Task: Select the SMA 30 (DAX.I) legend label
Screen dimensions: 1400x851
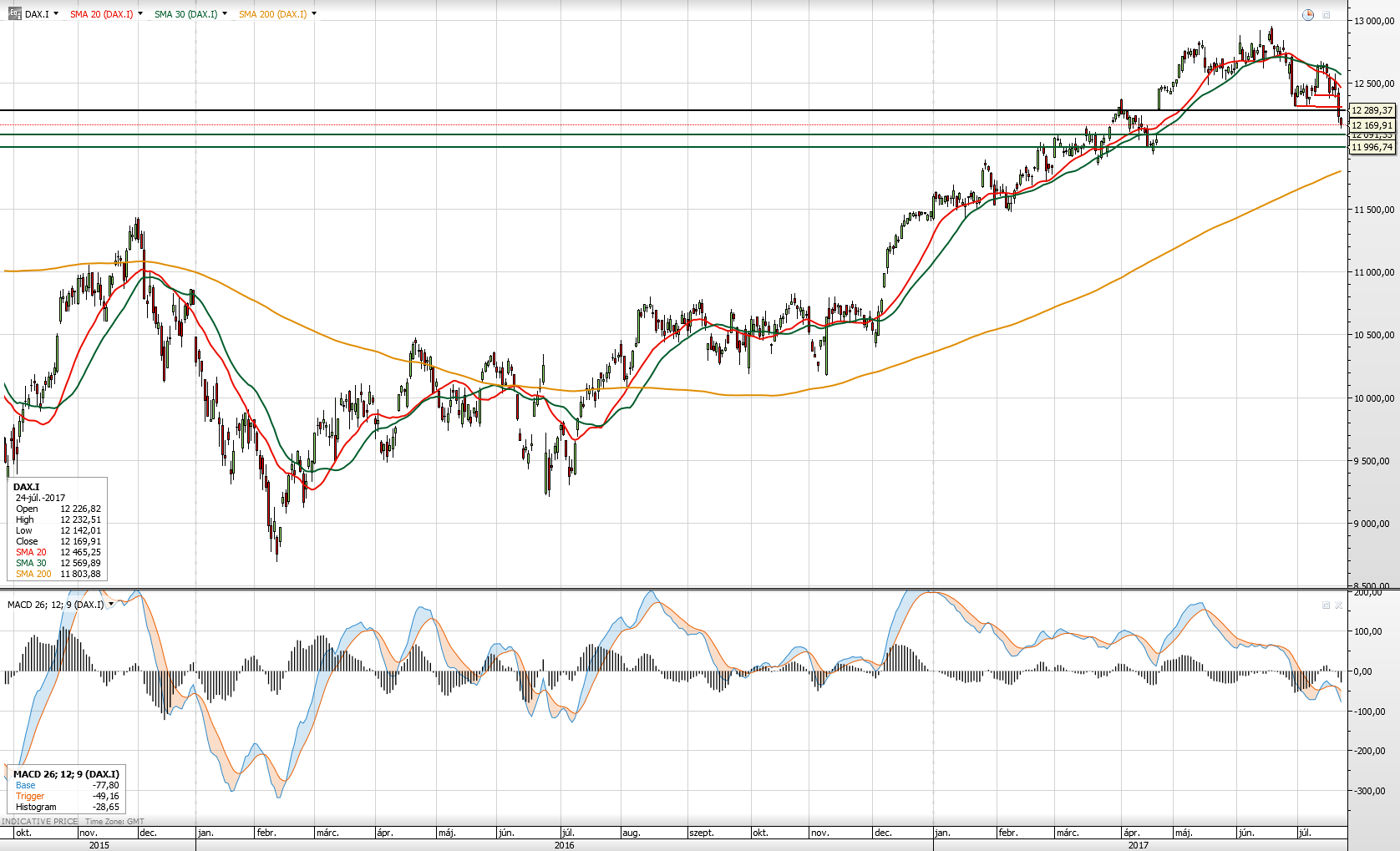Action: click(x=185, y=14)
